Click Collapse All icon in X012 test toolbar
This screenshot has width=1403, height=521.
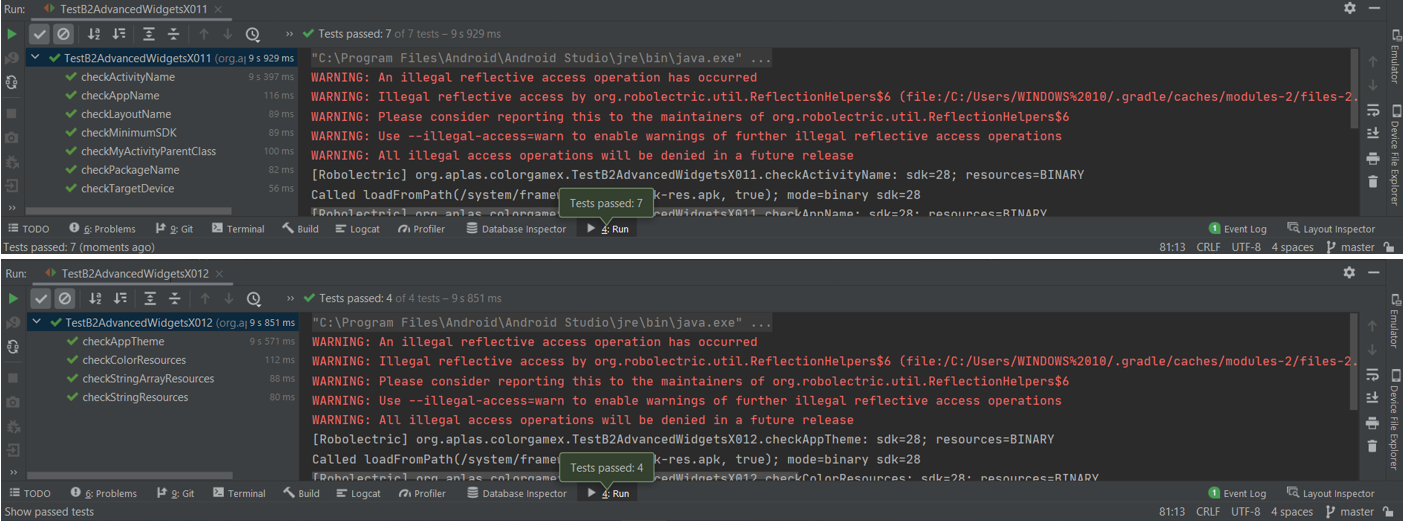point(173,298)
